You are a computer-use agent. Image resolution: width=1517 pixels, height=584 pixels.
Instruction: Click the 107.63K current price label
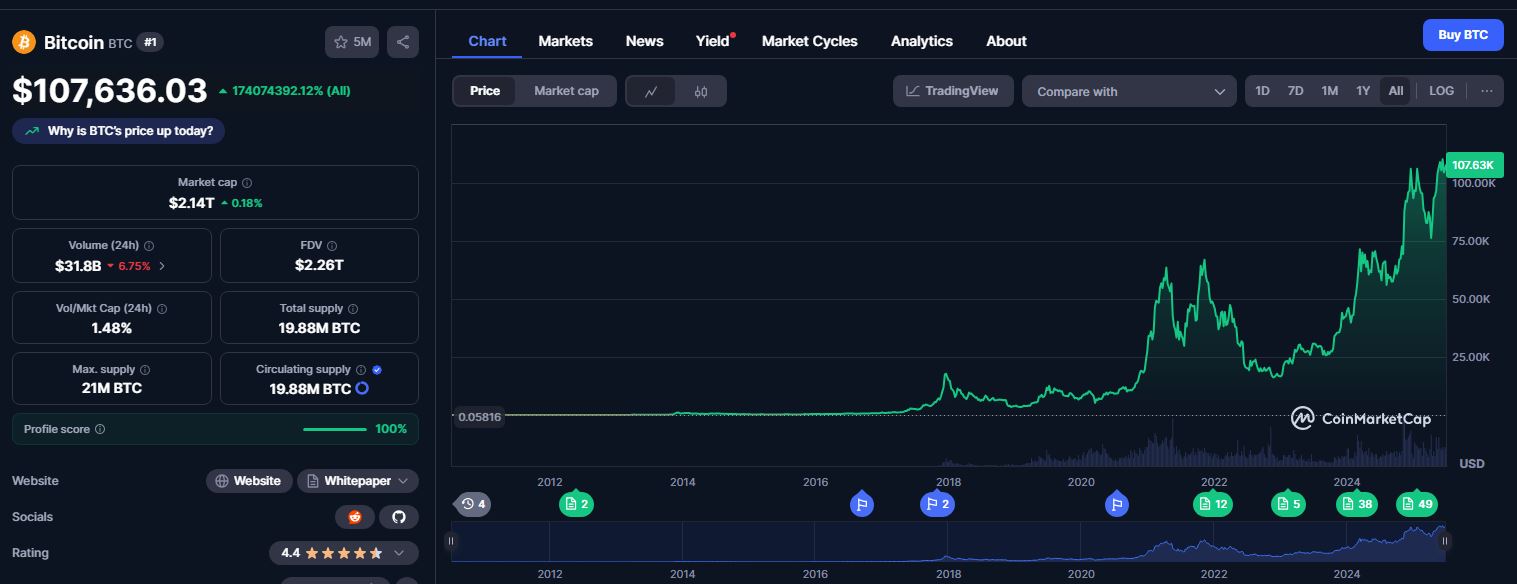(1474, 164)
